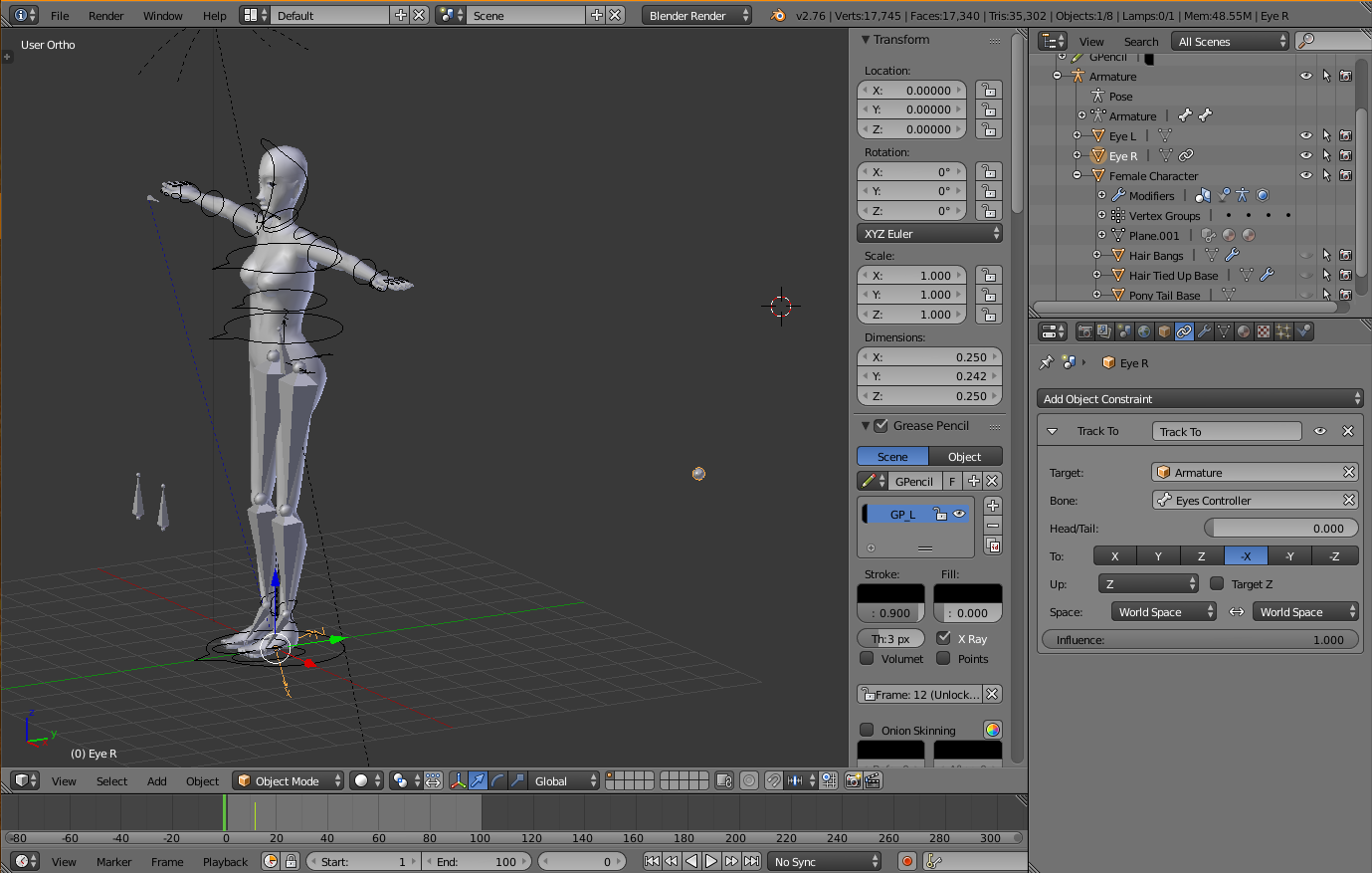Toggle the 3D manipulator axes icon
The width and height of the screenshot is (1372, 873).
pos(459,781)
